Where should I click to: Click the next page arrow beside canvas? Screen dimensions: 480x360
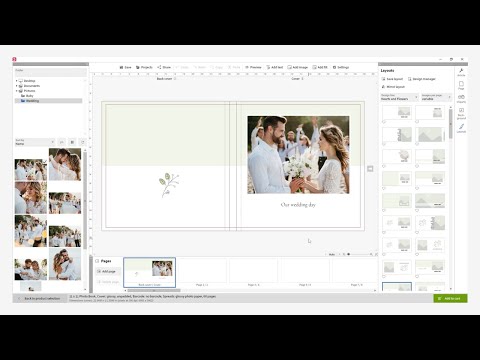pyautogui.click(x=370, y=169)
